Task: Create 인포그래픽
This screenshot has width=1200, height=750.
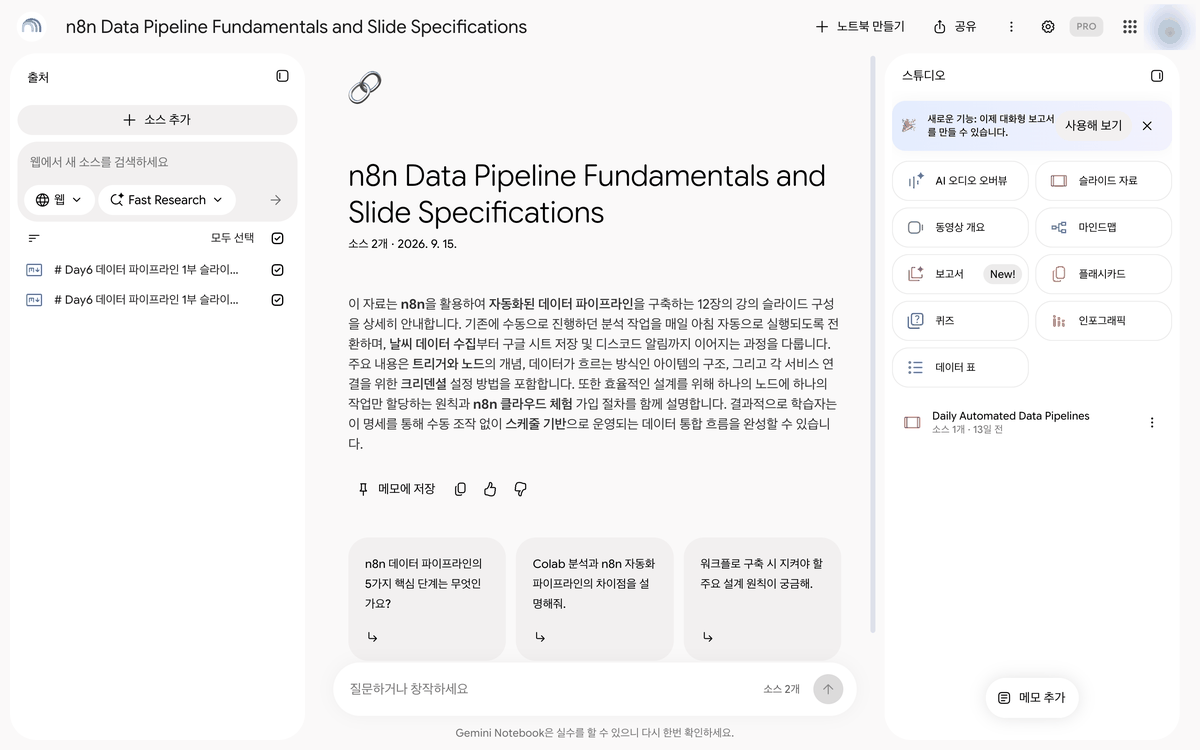Action: coord(1103,321)
